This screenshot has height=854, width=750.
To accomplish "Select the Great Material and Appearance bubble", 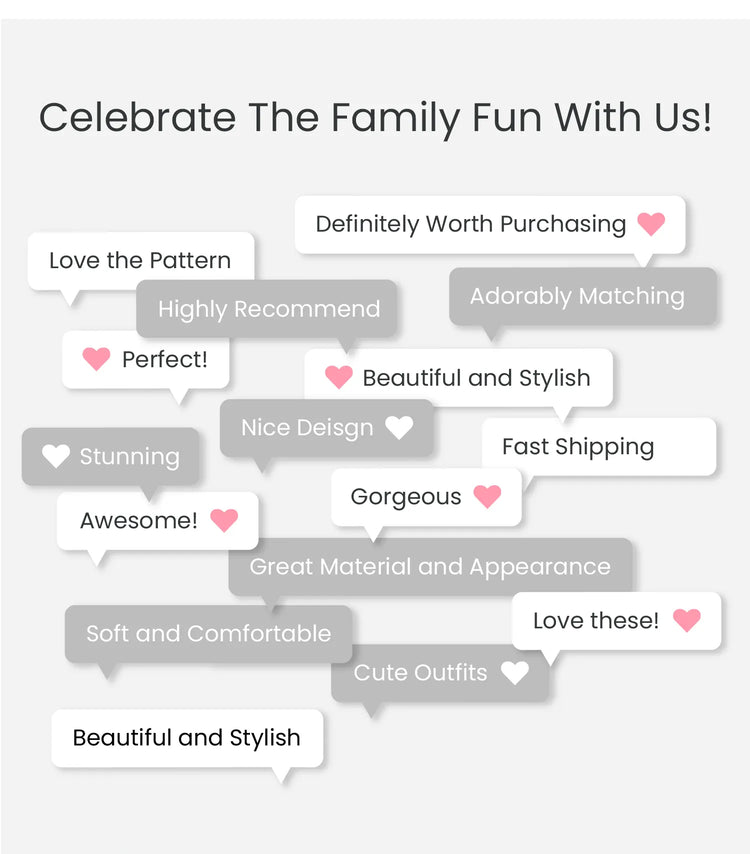I will 430,567.
